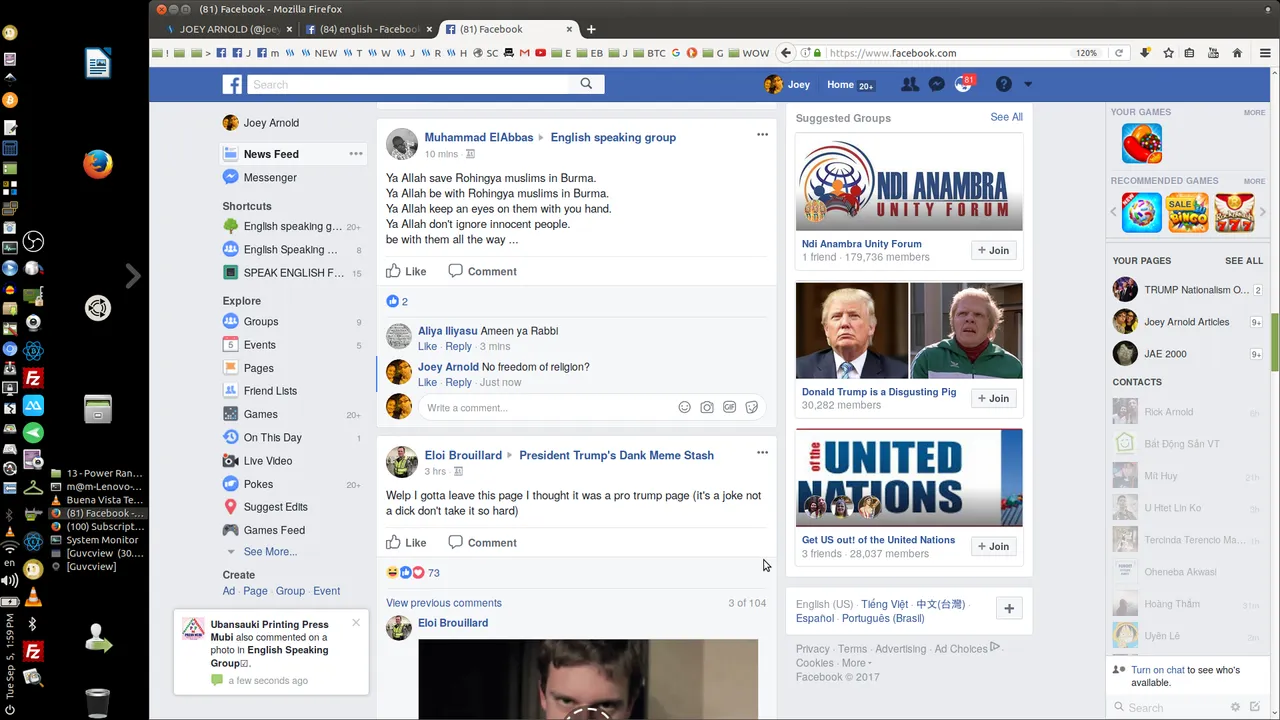The width and height of the screenshot is (1280, 720).
Task: Join Get US out of United Nations group
Action: (993, 546)
